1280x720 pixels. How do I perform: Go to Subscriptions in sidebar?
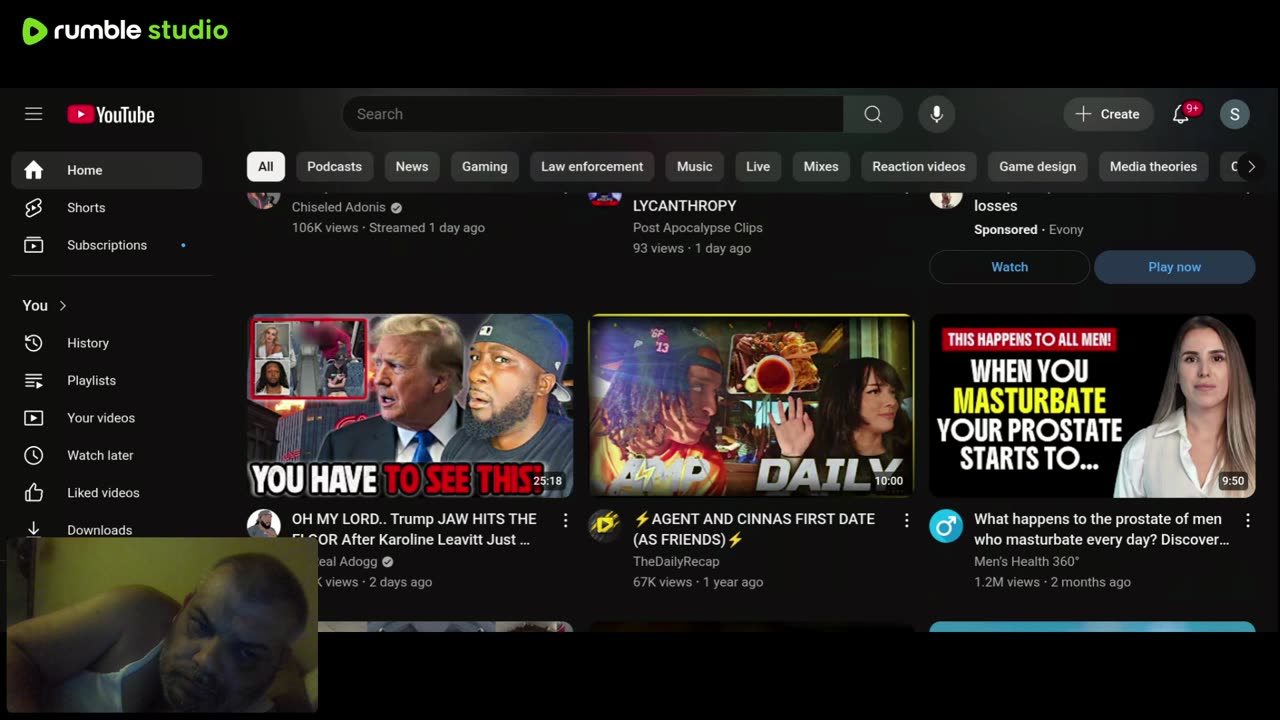click(x=107, y=245)
